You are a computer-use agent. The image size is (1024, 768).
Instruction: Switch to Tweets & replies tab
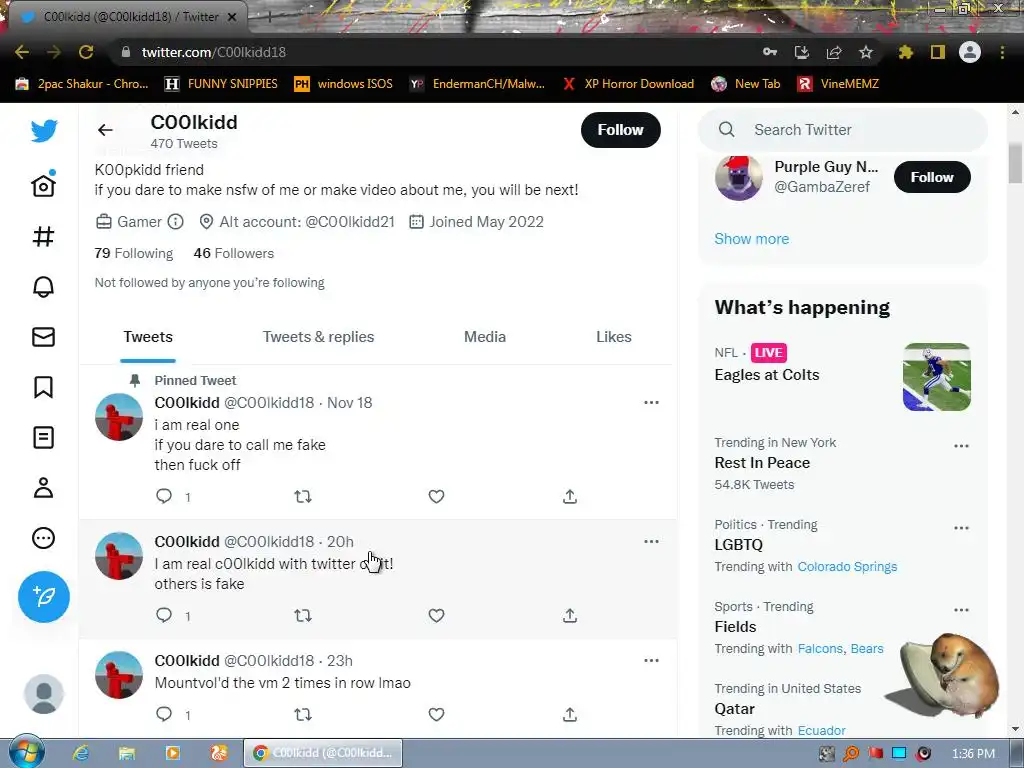319,337
